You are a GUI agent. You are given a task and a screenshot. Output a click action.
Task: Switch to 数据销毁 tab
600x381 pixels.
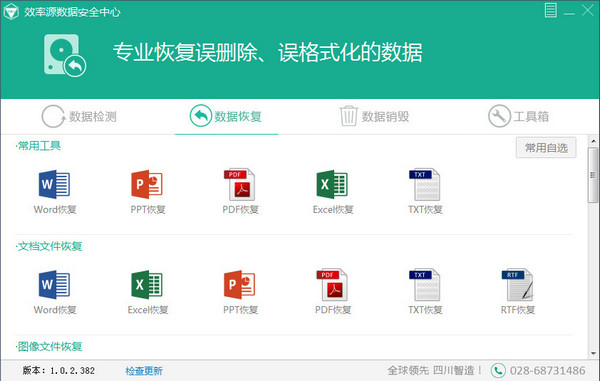[374, 116]
